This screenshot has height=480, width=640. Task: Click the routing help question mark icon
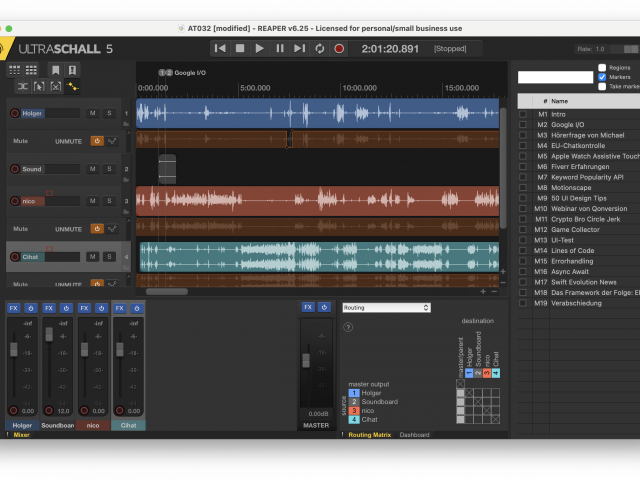coord(348,327)
